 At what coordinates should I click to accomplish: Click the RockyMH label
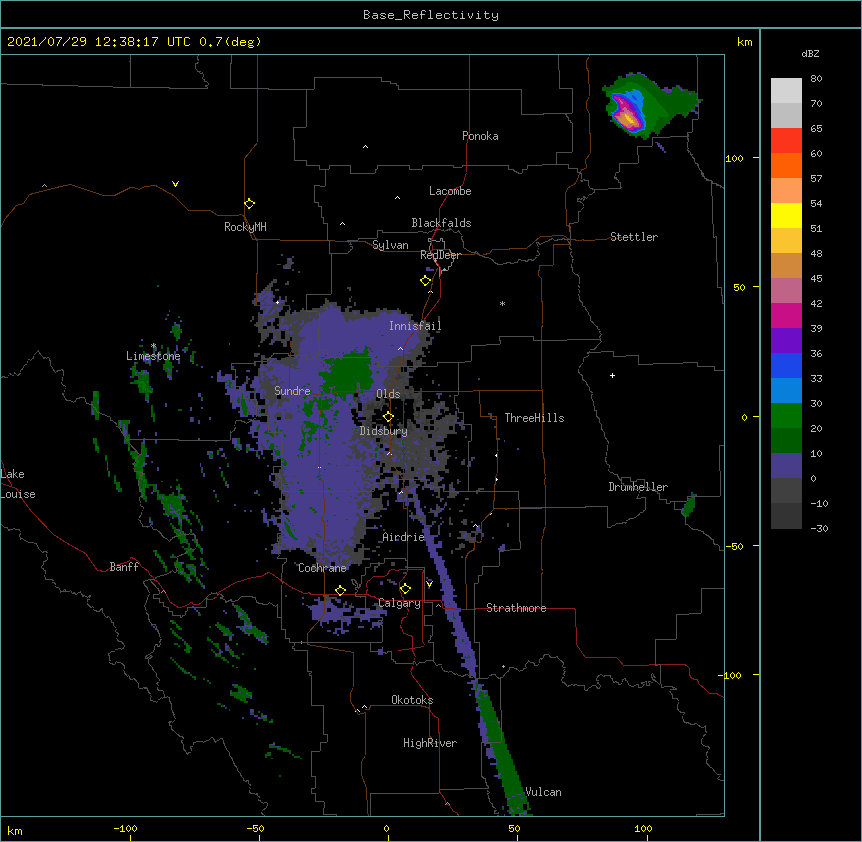pyautogui.click(x=245, y=227)
